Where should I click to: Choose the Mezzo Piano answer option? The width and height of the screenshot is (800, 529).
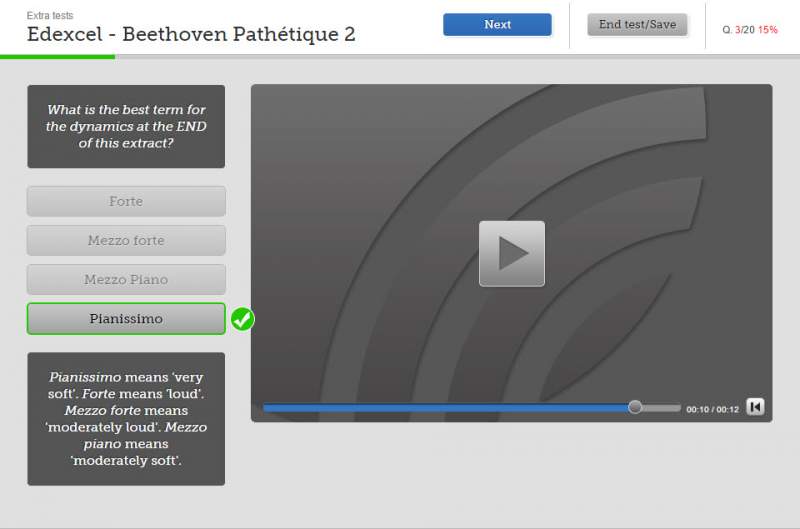[x=126, y=280]
